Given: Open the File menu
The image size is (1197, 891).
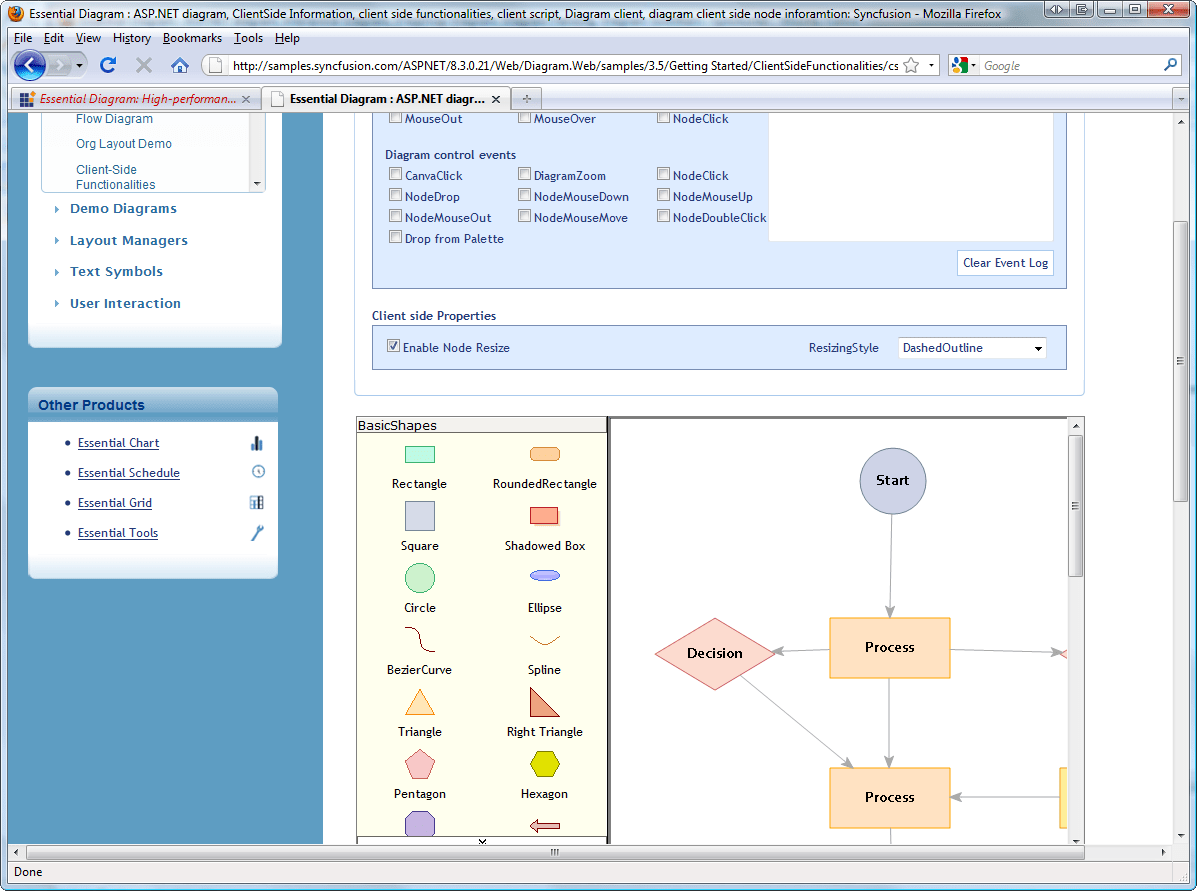Looking at the screenshot, I should pos(23,38).
